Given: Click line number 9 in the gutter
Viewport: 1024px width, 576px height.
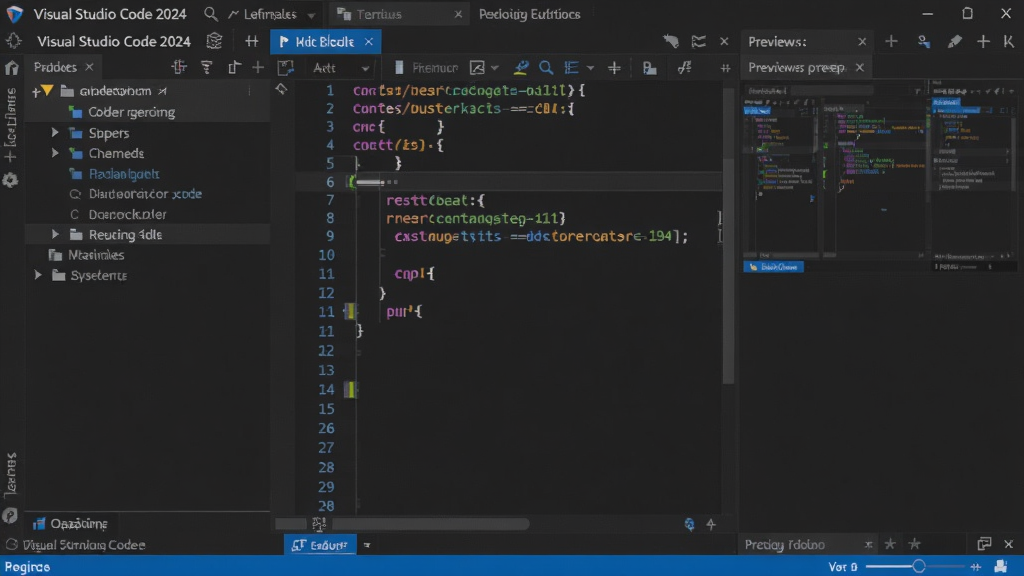Looking at the screenshot, I should (330, 236).
